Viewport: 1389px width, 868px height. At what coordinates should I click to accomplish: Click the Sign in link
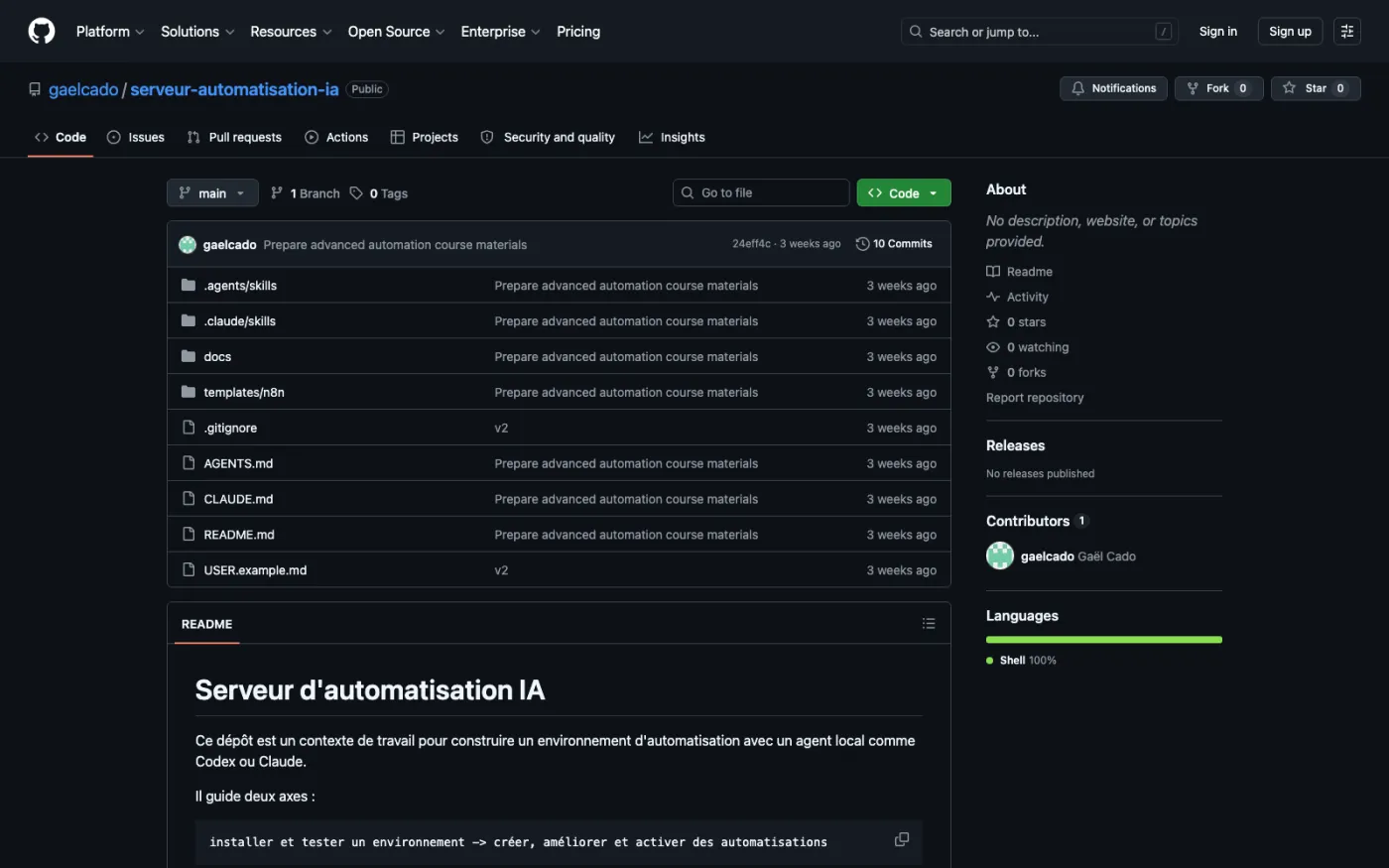(1217, 32)
